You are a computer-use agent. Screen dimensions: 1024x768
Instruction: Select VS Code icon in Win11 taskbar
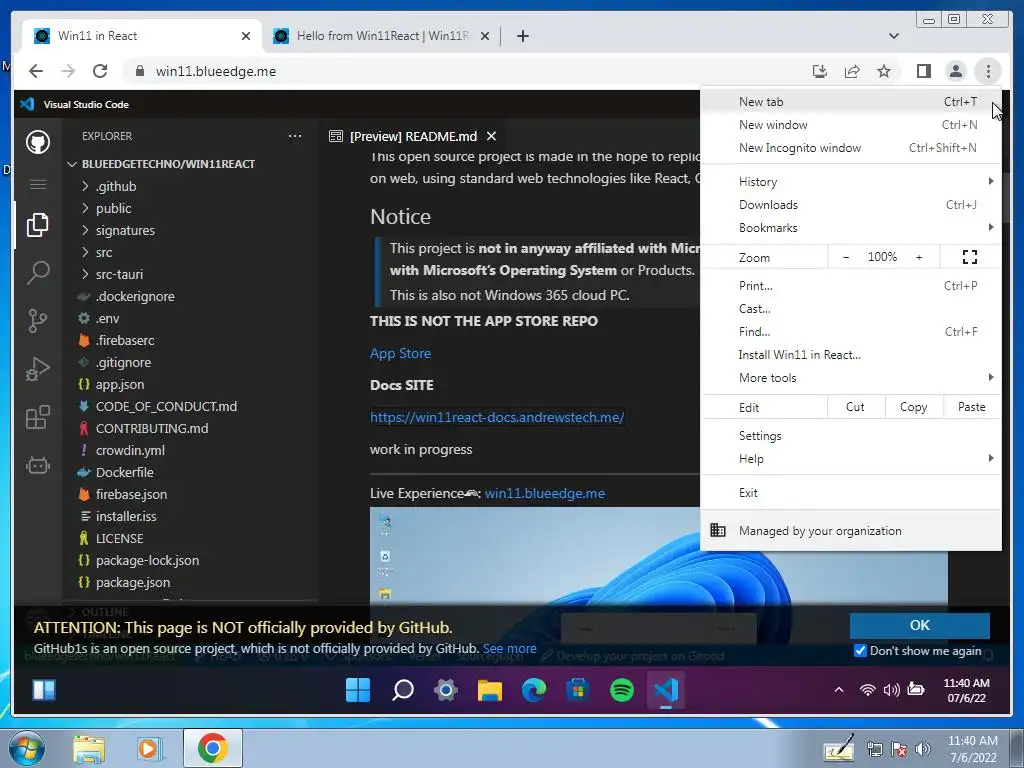coord(665,690)
